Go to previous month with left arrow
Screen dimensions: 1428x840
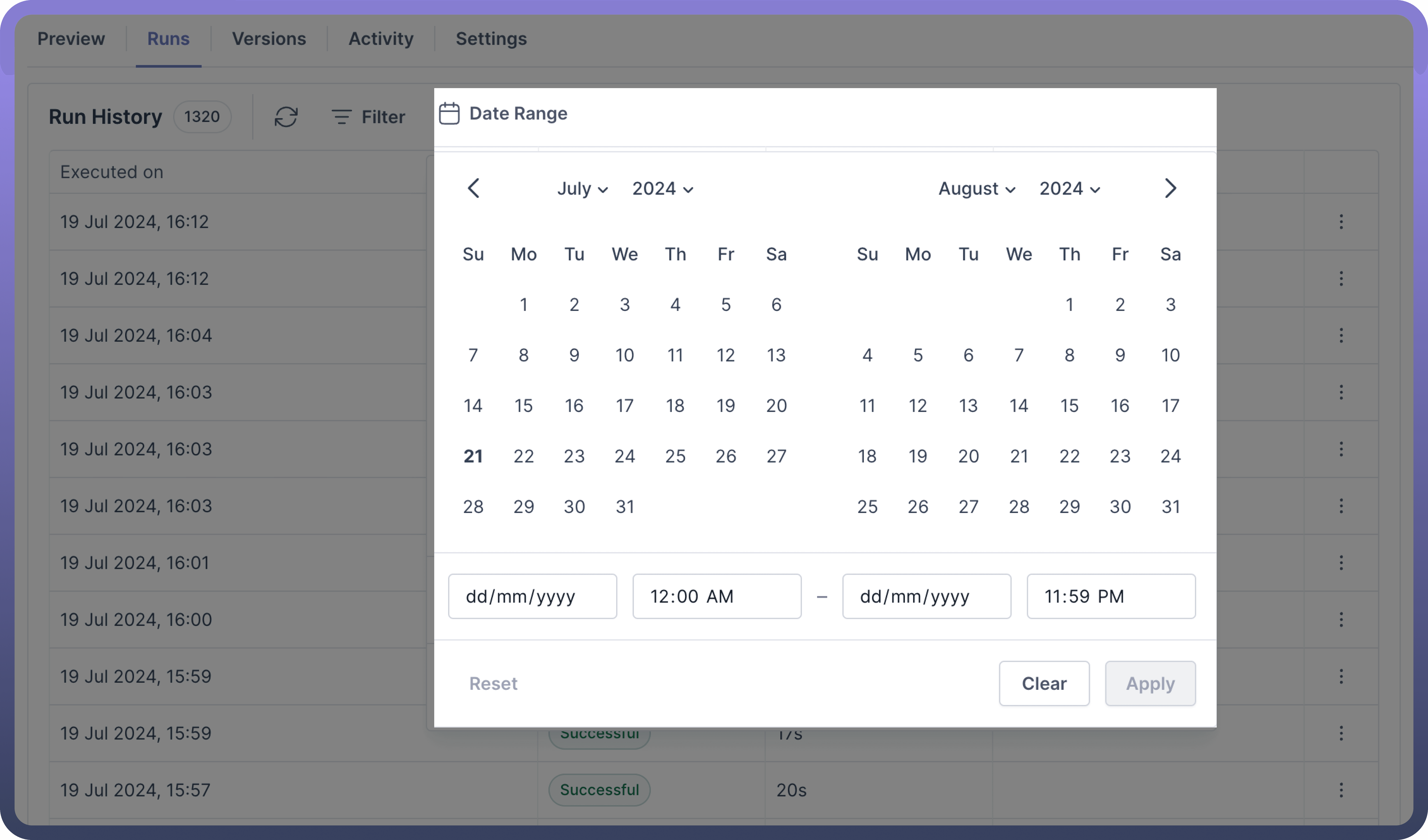(474, 188)
